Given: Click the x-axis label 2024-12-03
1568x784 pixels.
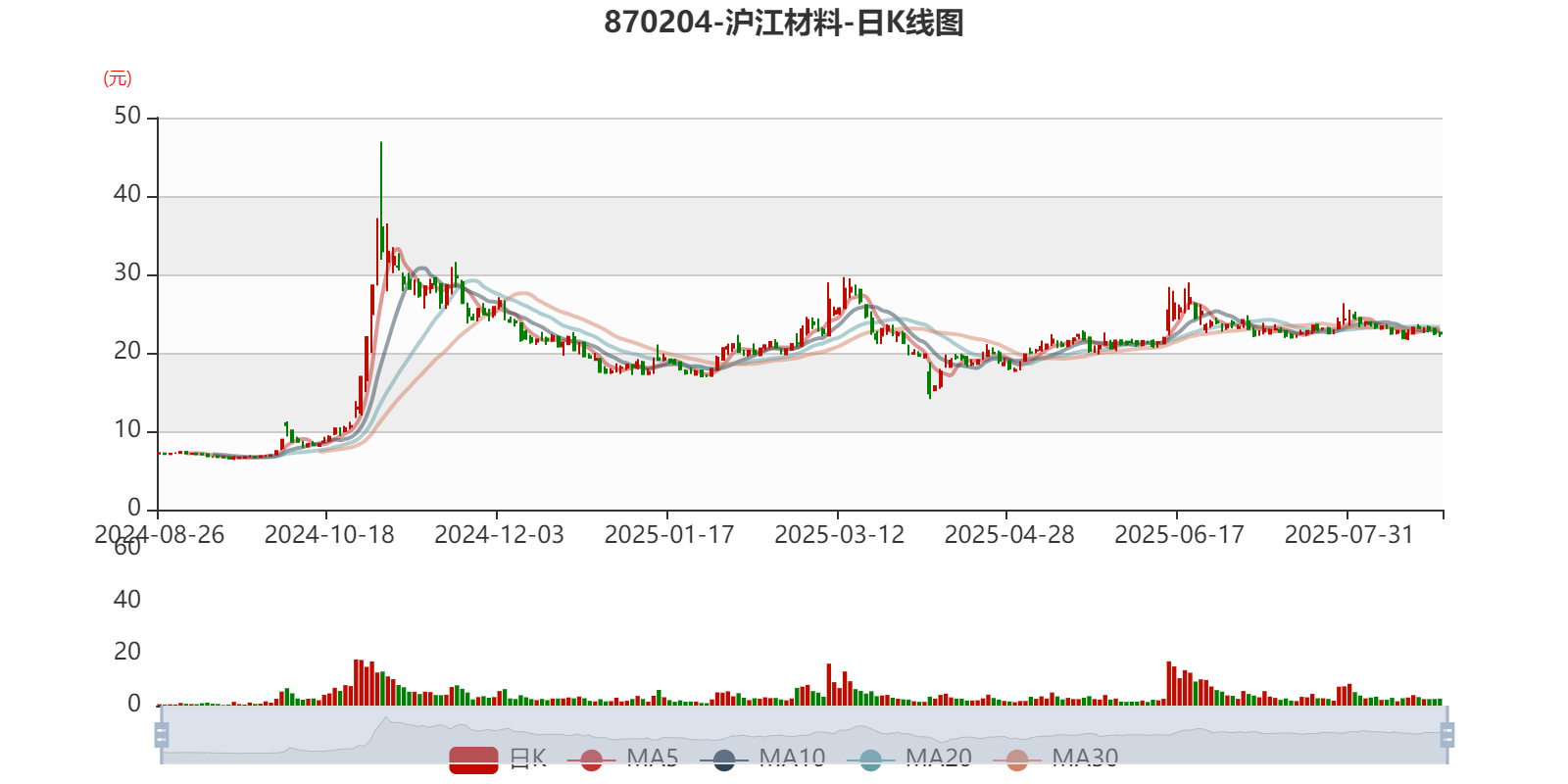Looking at the screenshot, I should point(499,535).
